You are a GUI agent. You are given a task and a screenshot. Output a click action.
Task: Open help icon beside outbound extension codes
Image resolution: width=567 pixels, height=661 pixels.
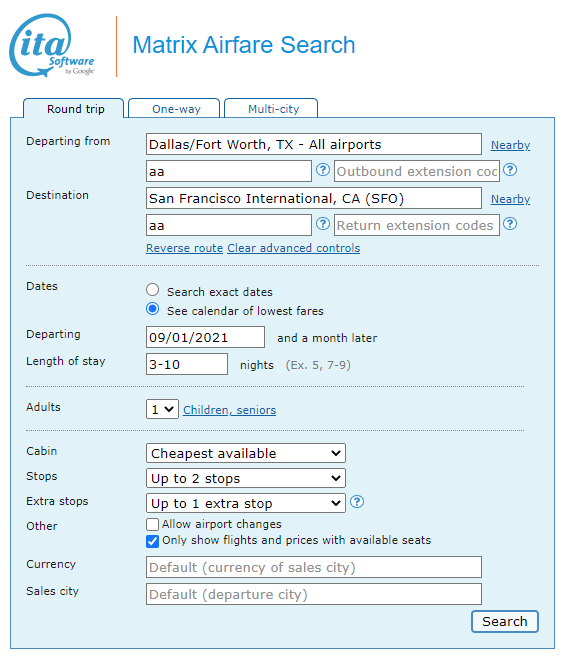coord(510,170)
